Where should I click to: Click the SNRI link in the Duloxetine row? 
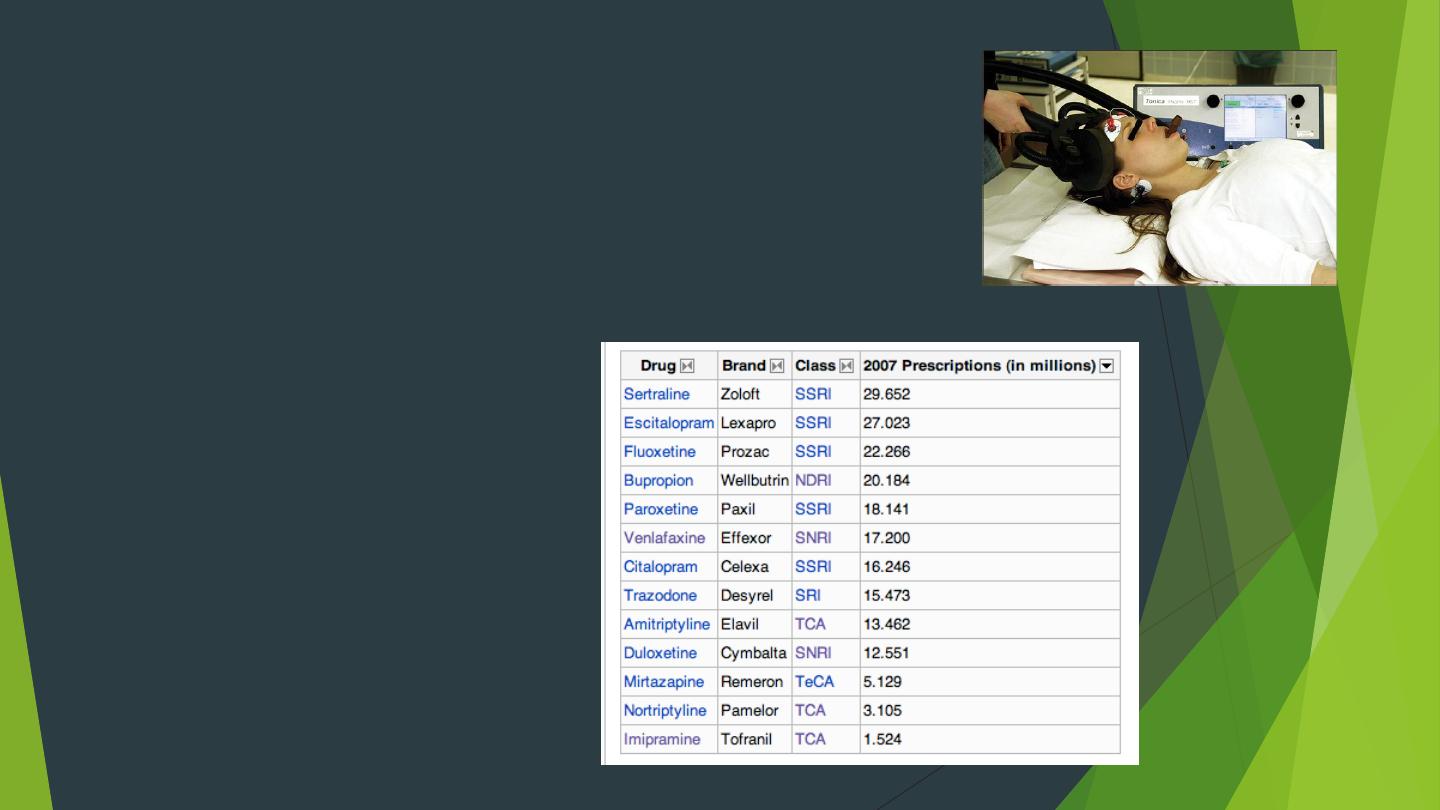click(813, 653)
